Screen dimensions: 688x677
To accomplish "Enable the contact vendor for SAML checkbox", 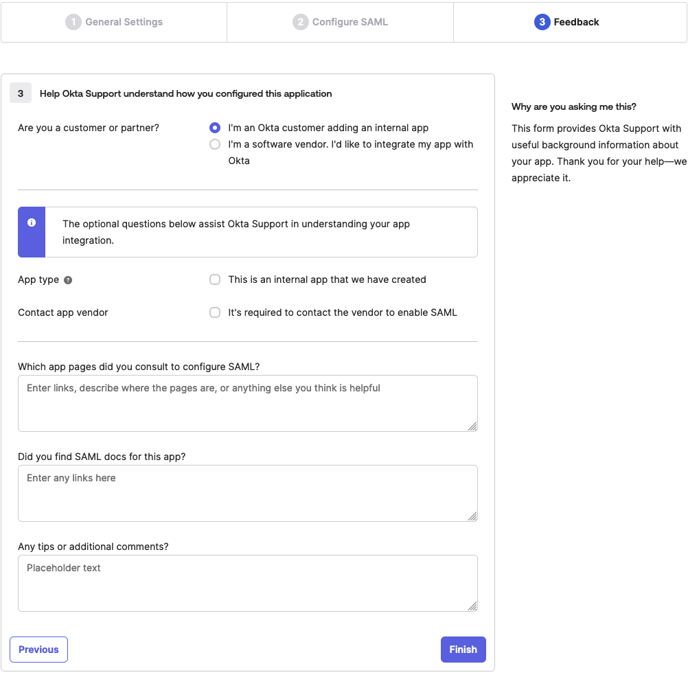I will pos(215,313).
